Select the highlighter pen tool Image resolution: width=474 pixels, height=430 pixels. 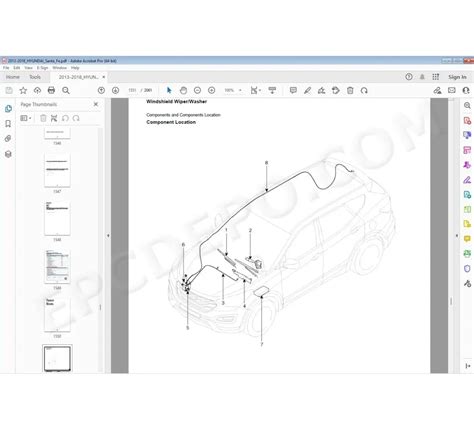point(307,90)
